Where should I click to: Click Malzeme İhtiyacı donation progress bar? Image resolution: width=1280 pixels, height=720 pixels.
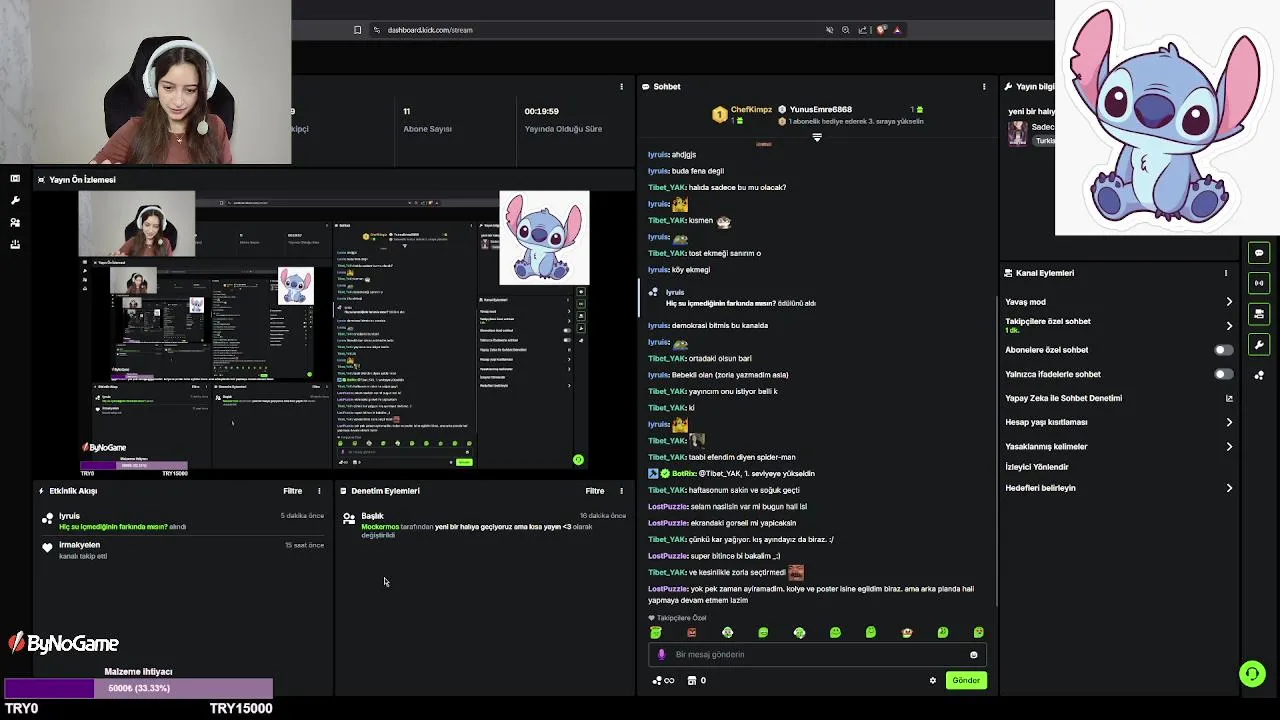click(x=138, y=688)
